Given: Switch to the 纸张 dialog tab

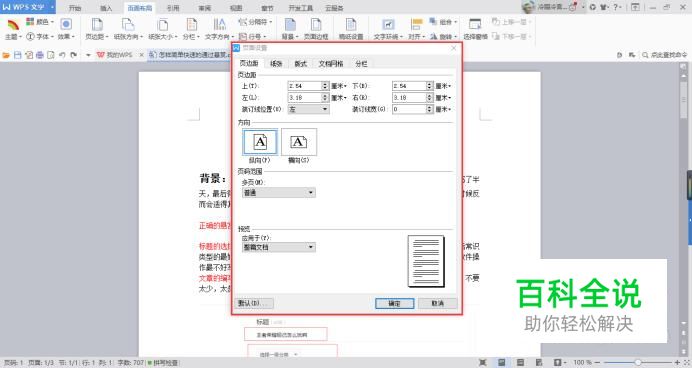Looking at the screenshot, I should coord(276,64).
